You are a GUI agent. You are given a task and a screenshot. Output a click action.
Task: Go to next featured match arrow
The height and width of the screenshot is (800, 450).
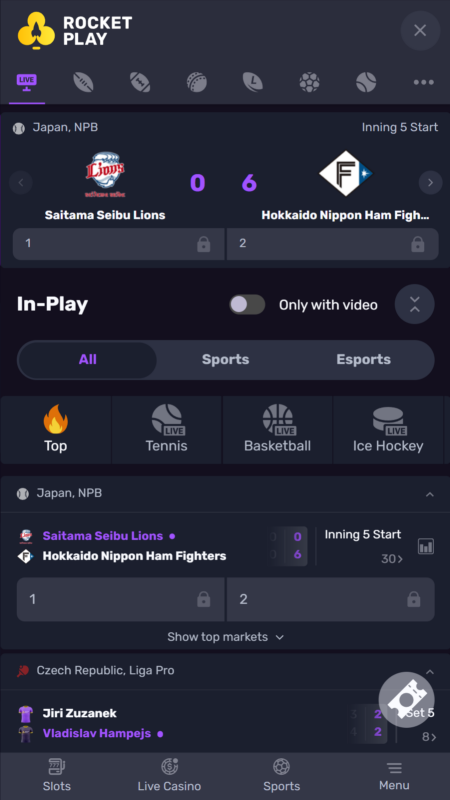click(430, 182)
